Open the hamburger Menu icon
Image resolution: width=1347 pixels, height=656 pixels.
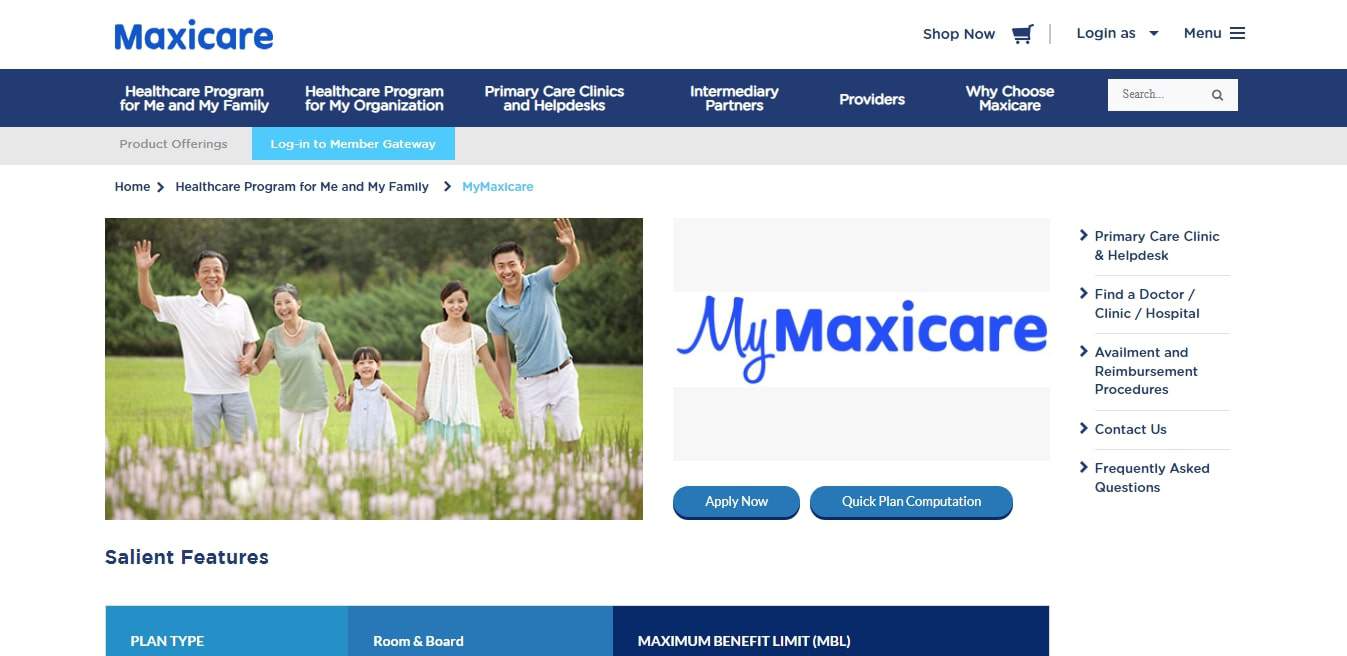pos(1237,33)
